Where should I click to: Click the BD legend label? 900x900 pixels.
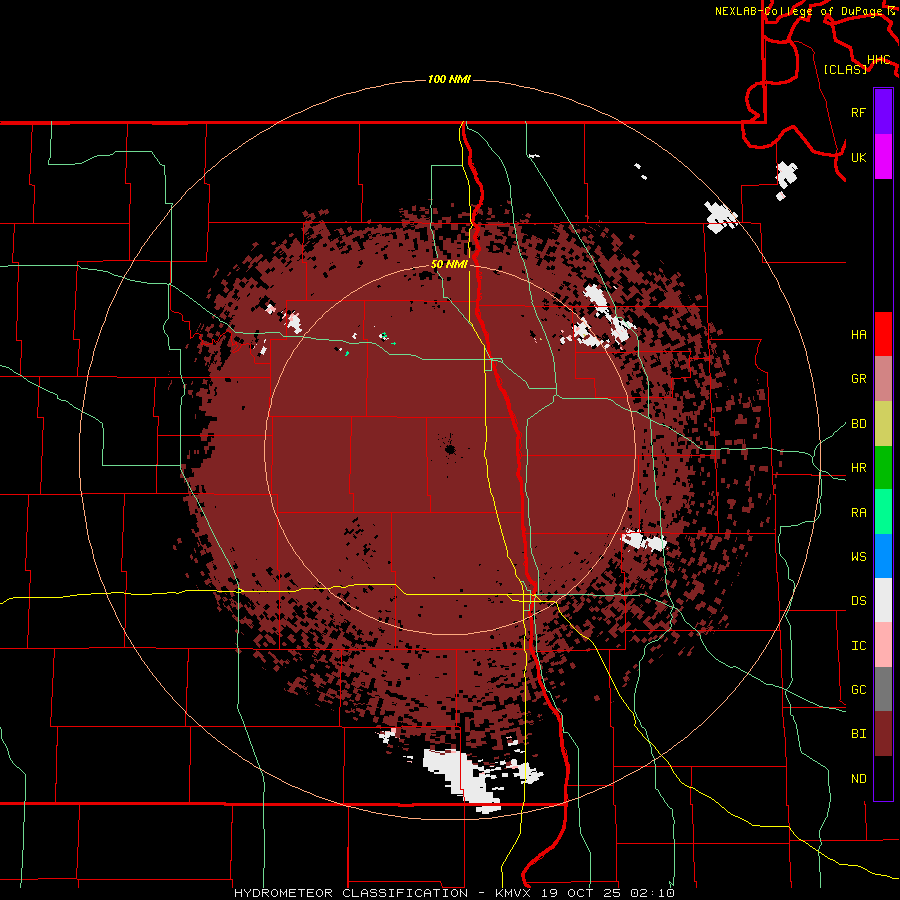click(x=858, y=424)
